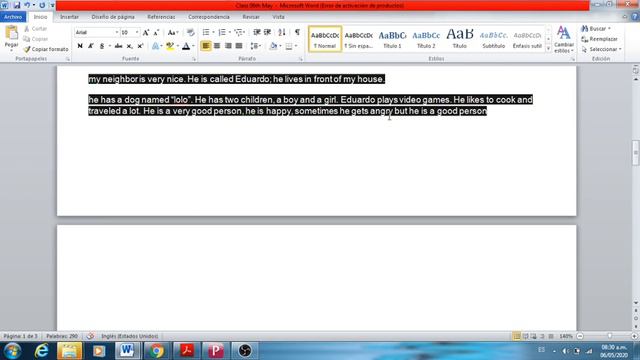Image resolution: width=640 pixels, height=360 pixels.
Task: Switch to the Revisar tab
Action: click(251, 17)
